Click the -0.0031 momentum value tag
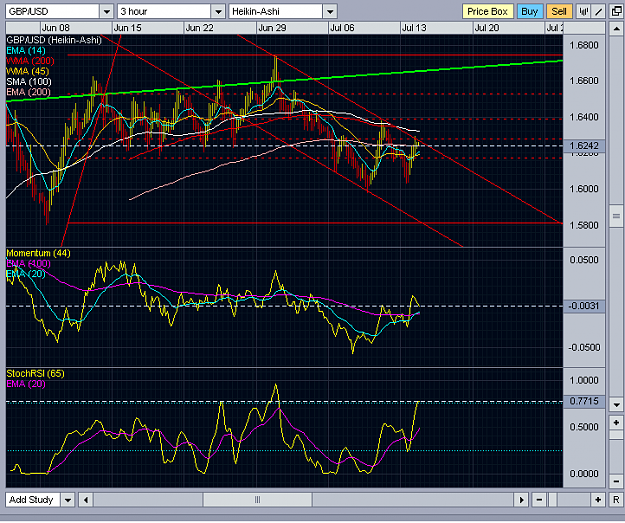The width and height of the screenshot is (625, 523). pos(584,306)
